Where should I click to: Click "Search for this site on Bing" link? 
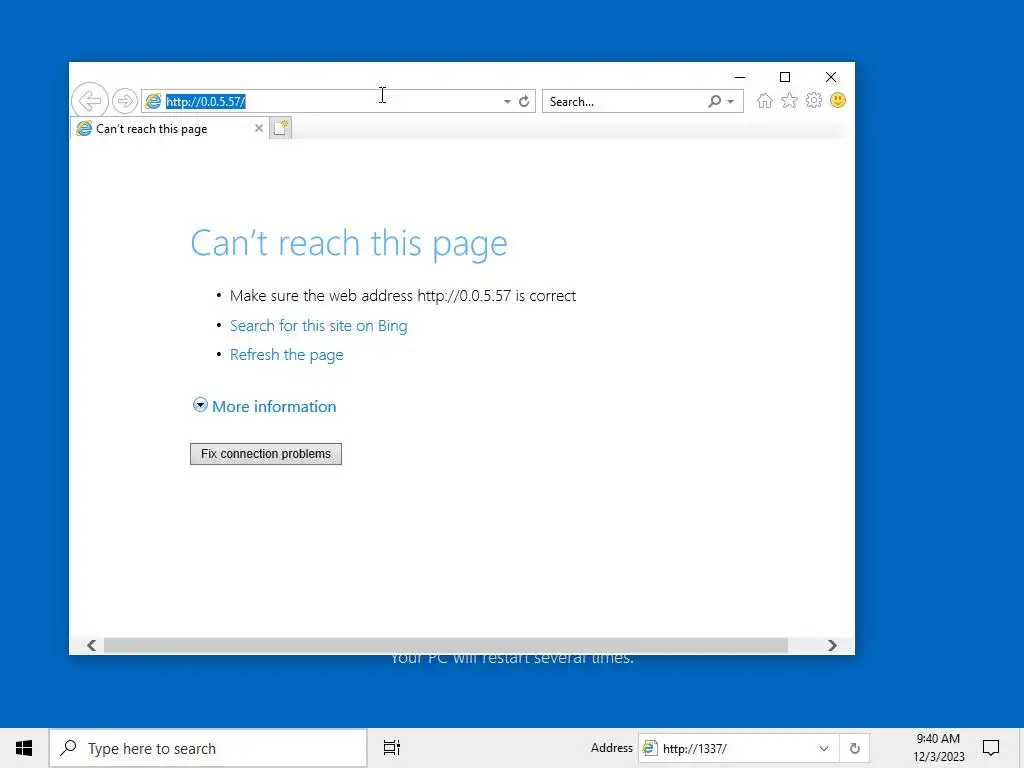coord(319,325)
